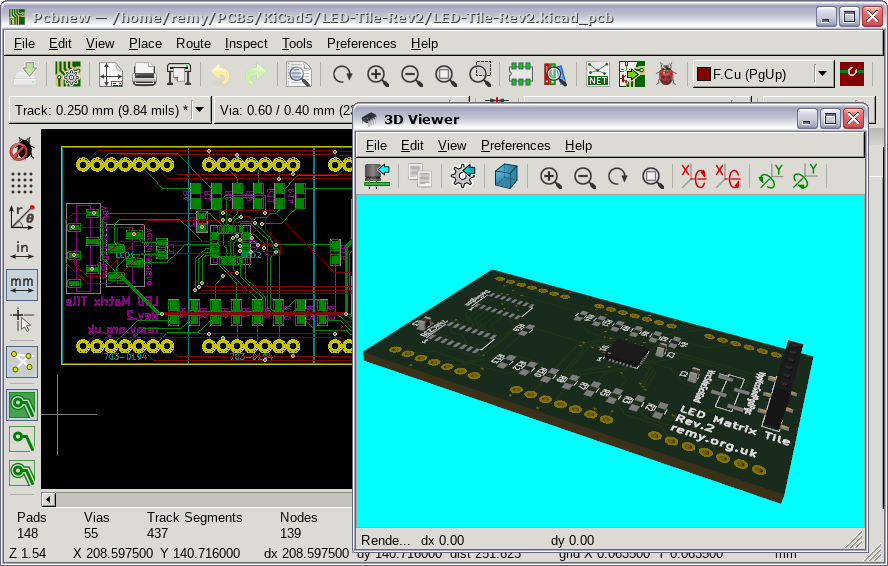Click the Z 1.54 zoom status
The image size is (888, 566).
(28, 553)
